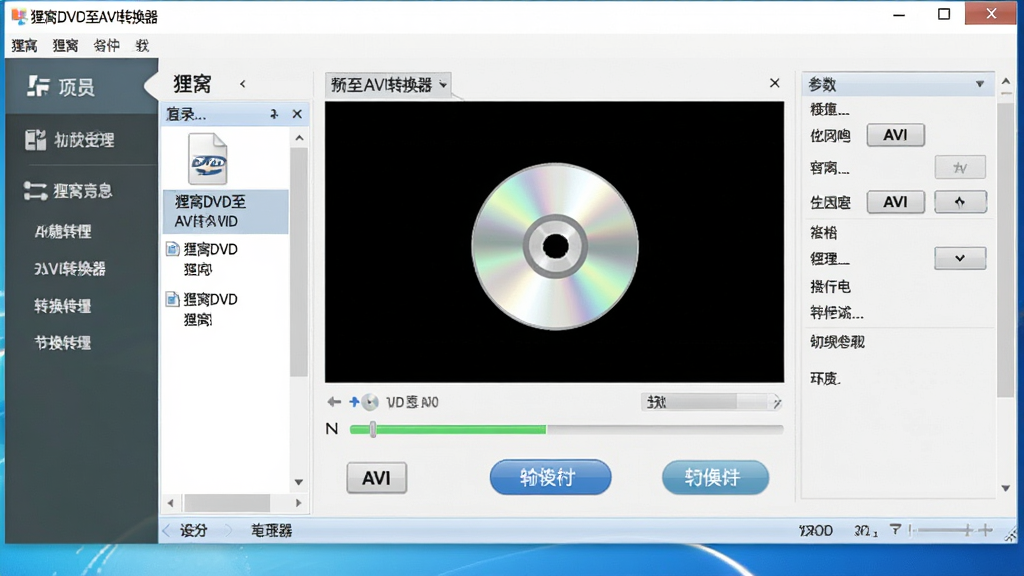Click the second 狸窝DVD document item
This screenshot has width=1024, height=576.
202,259
